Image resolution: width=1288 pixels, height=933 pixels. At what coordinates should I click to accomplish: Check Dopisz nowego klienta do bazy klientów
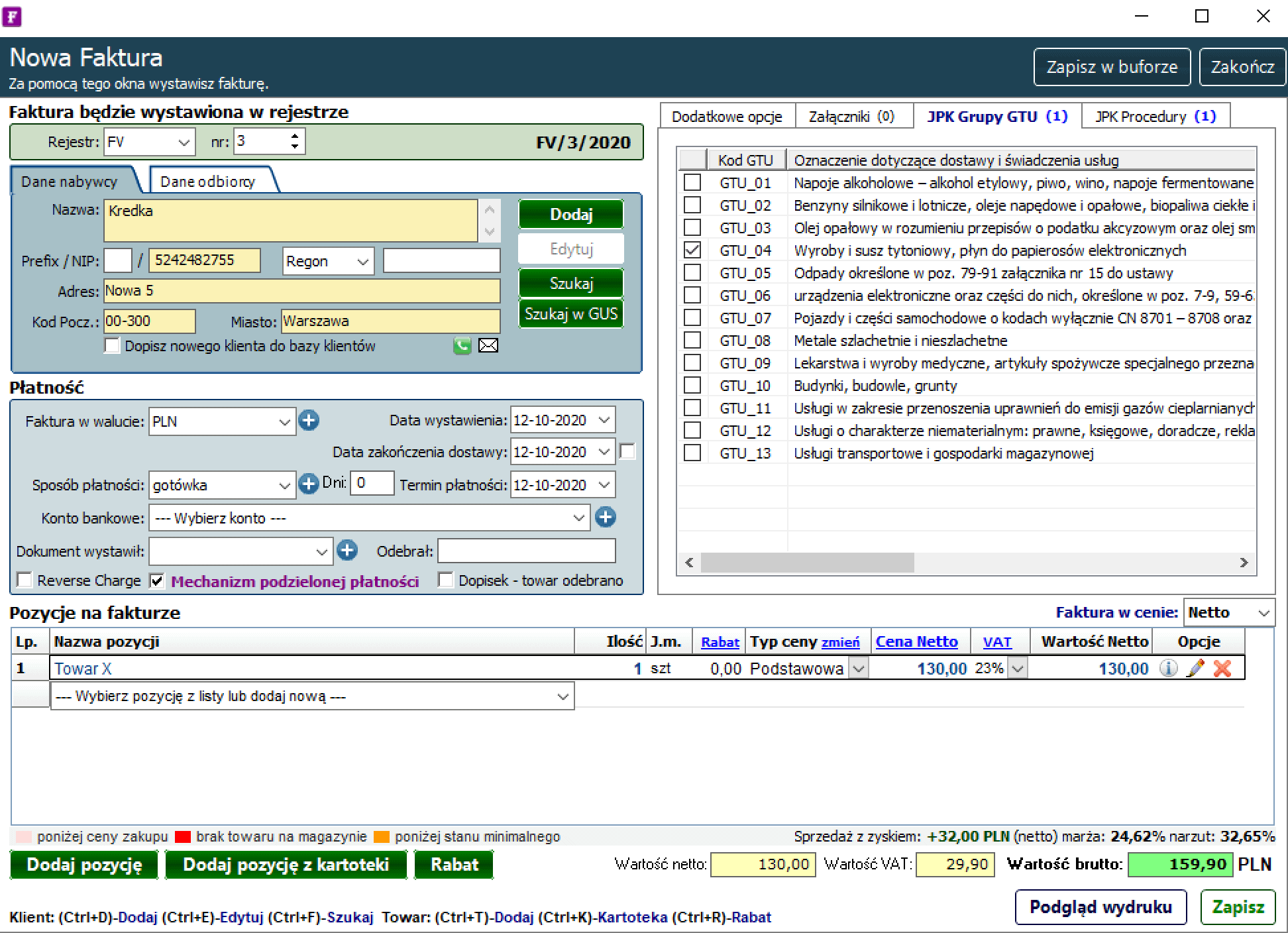[x=113, y=345]
